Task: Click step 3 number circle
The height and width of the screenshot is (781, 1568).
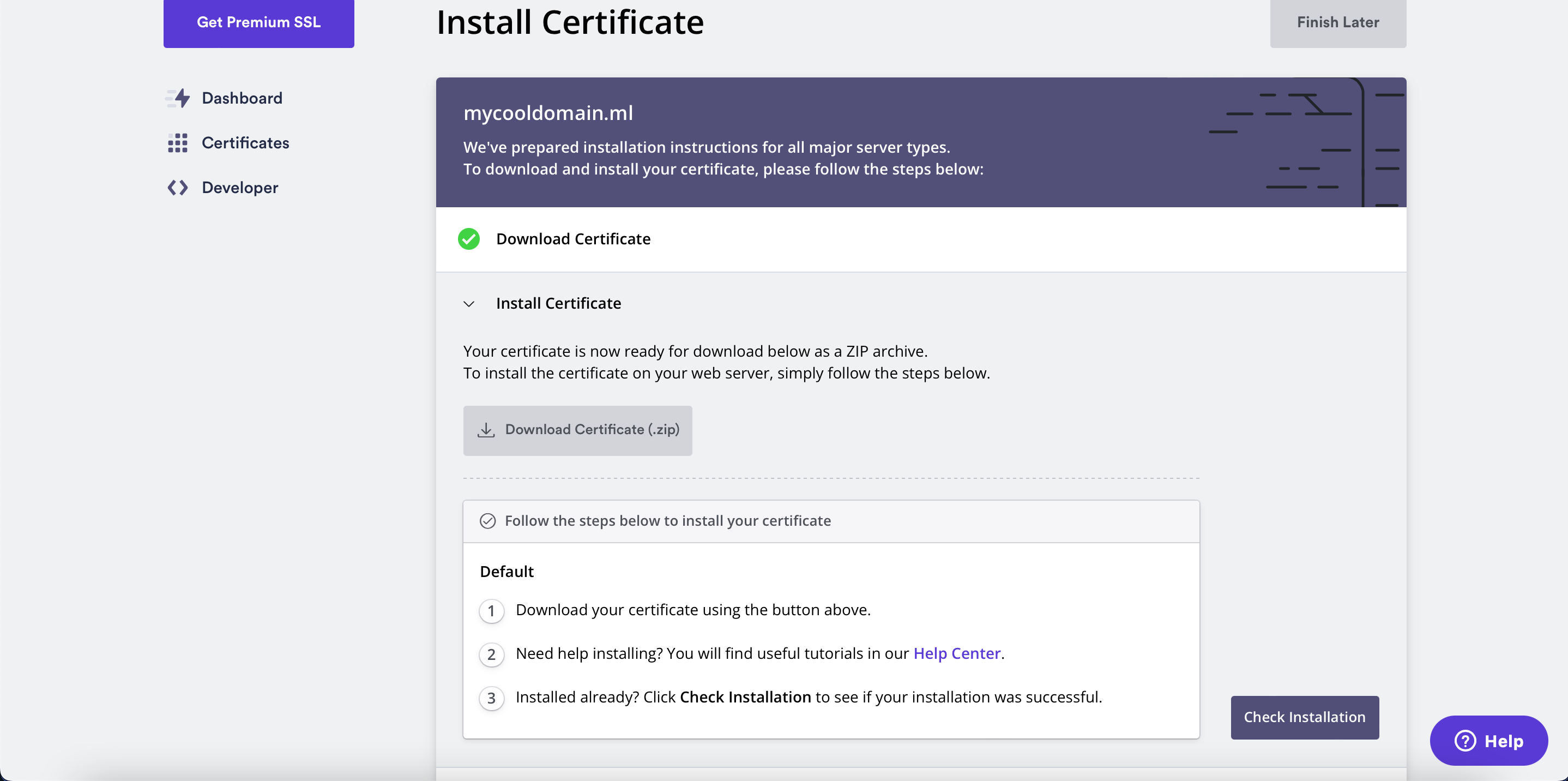Action: 491,698
